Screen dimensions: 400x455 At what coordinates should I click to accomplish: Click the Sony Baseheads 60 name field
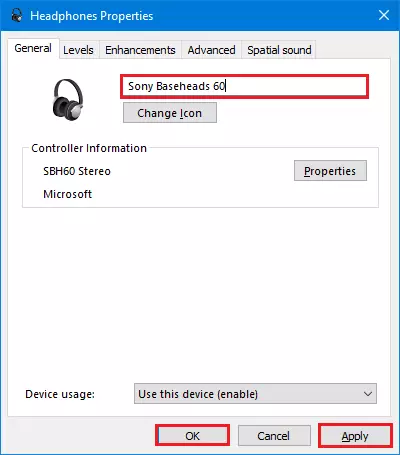(245, 86)
